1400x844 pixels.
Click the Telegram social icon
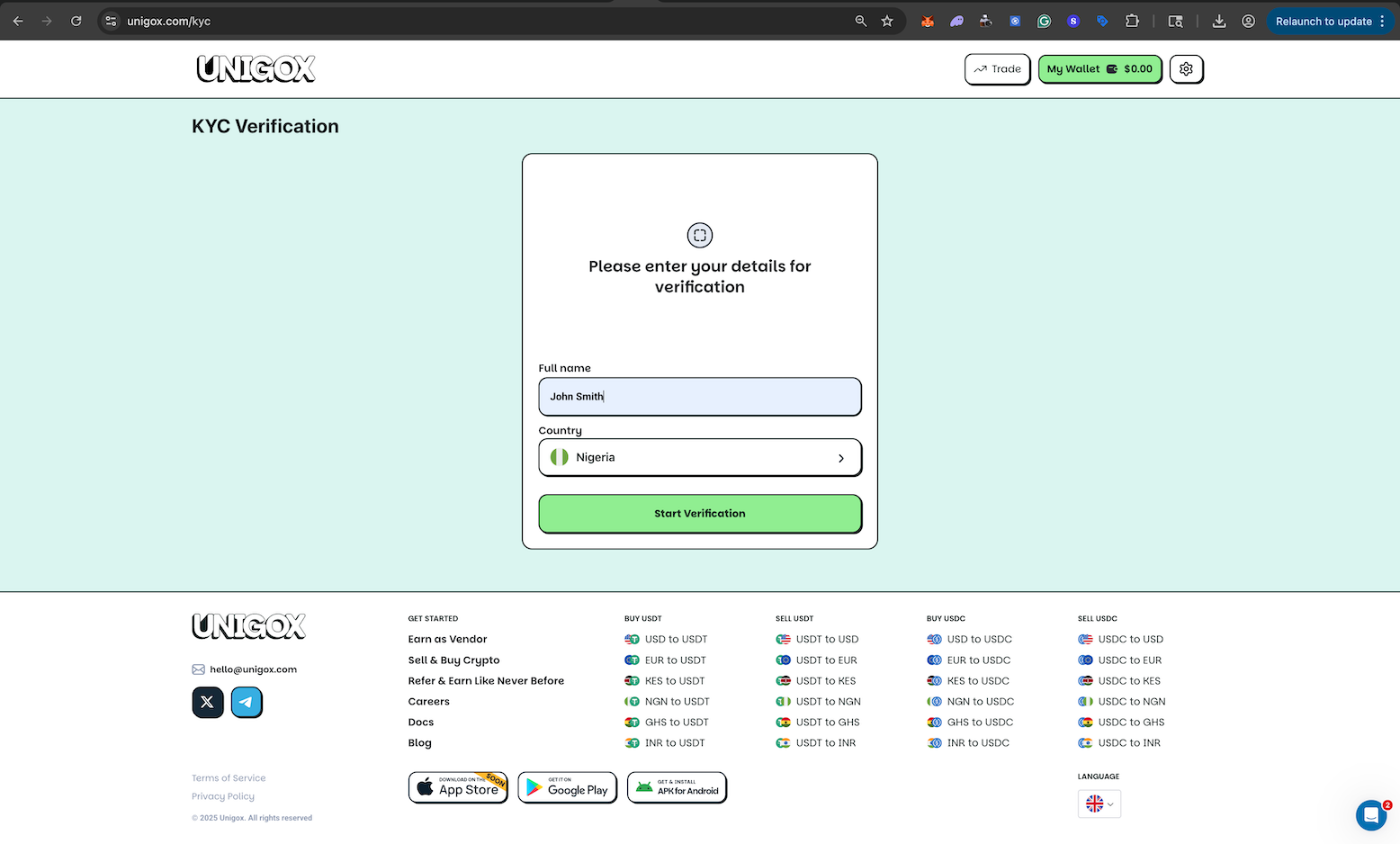click(247, 702)
